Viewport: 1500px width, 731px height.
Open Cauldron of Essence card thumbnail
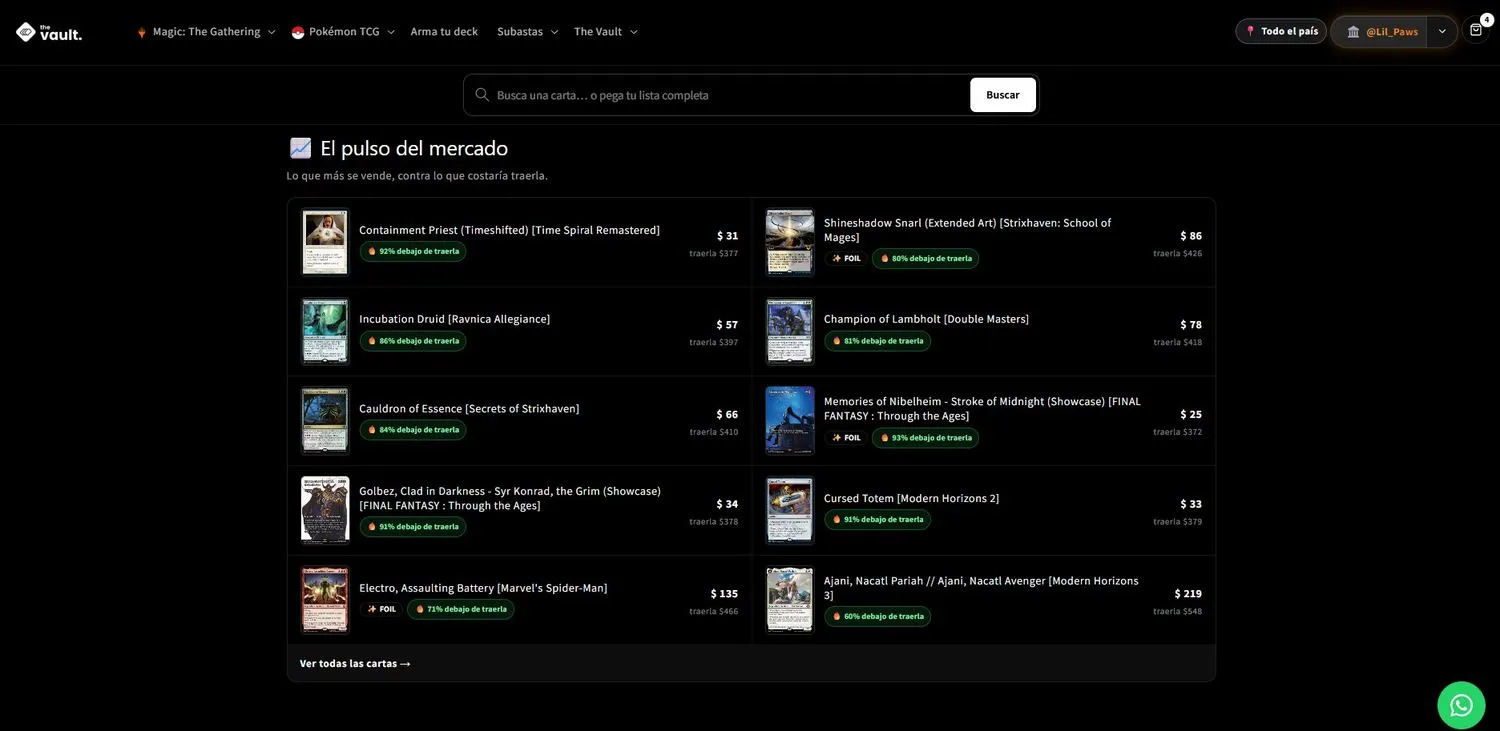point(325,421)
